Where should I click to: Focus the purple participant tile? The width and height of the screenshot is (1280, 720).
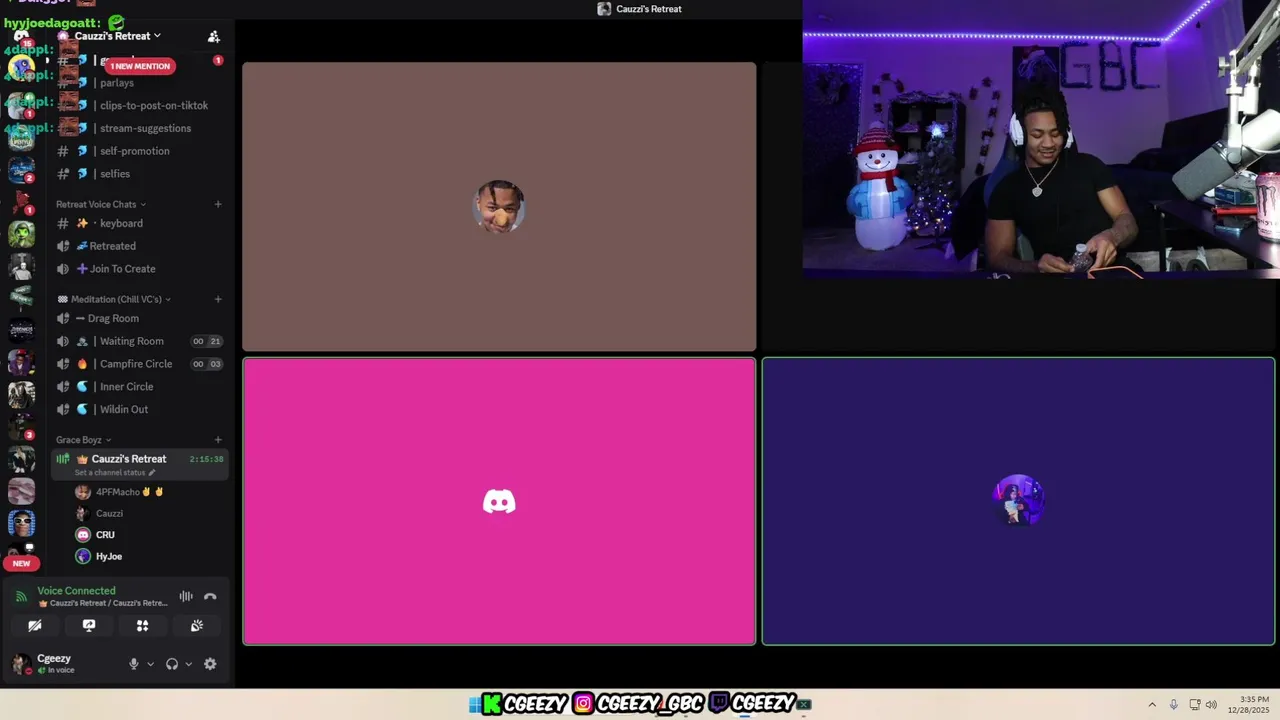(1018, 501)
